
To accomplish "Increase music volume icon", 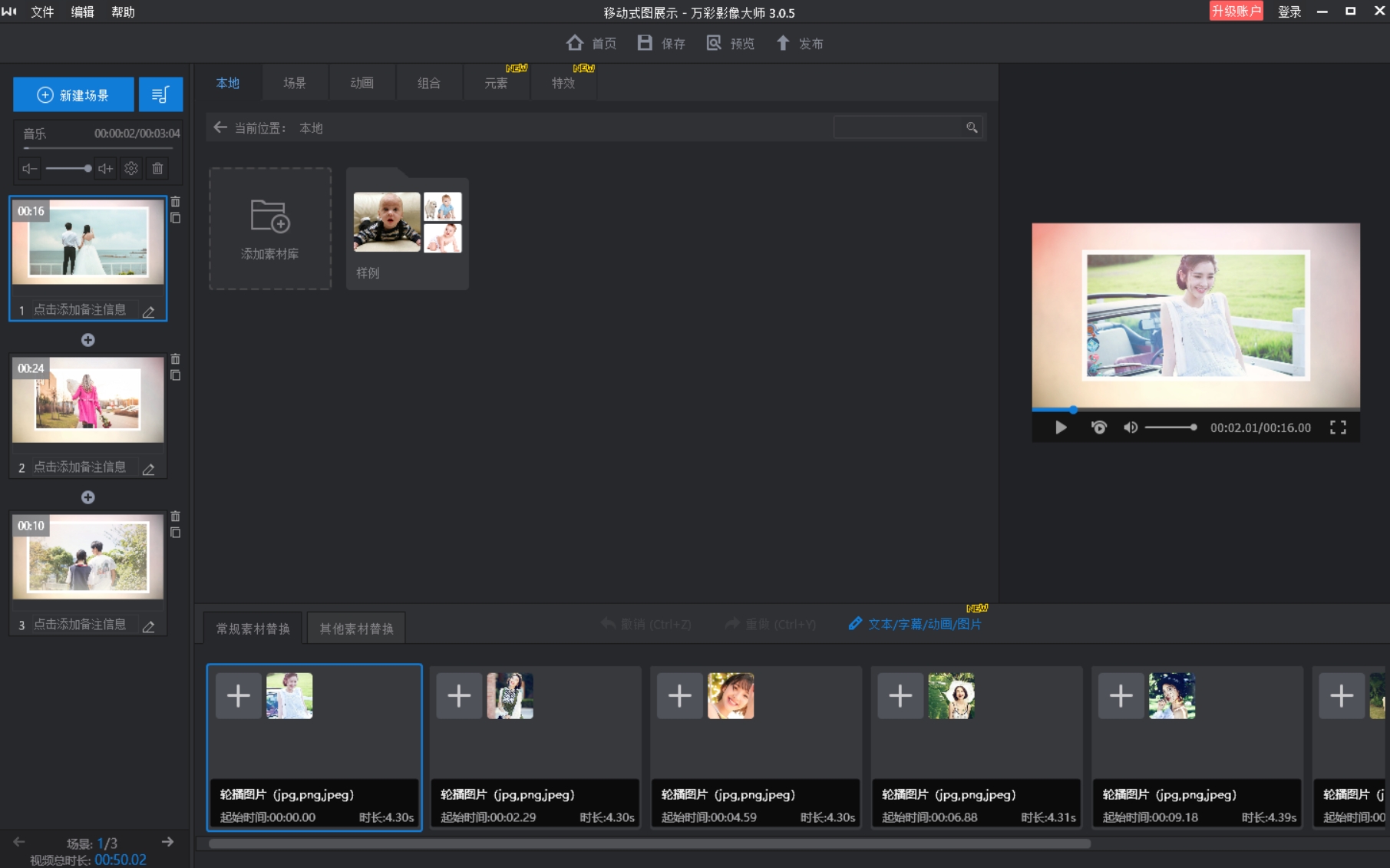I will coord(105,168).
